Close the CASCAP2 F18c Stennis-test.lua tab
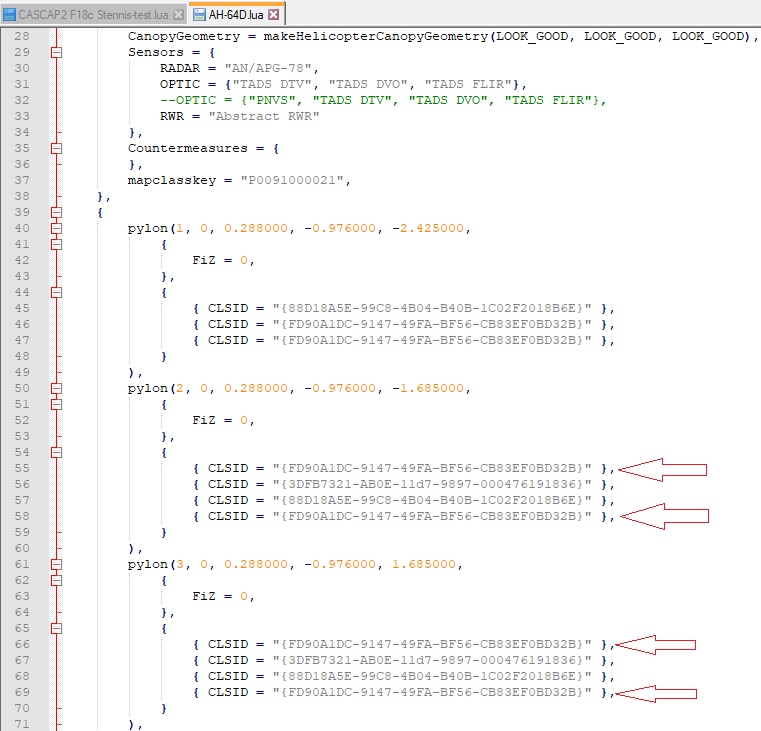The height and width of the screenshot is (731, 761). click(178, 15)
